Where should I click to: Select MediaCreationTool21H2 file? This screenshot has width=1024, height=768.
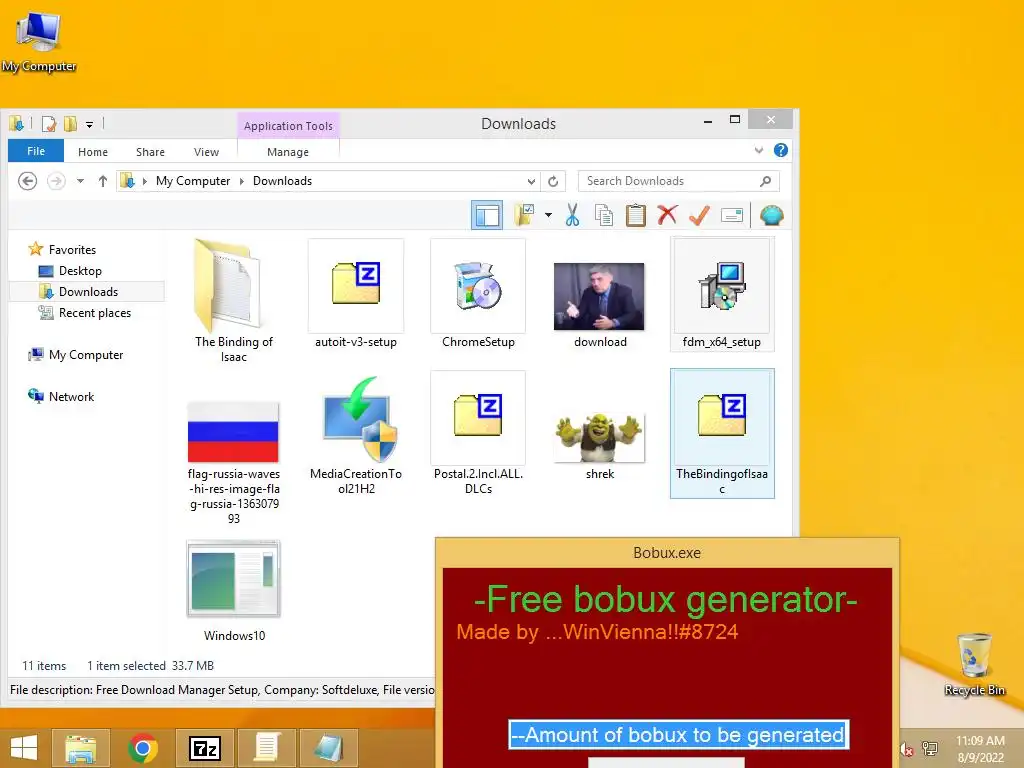pos(356,434)
